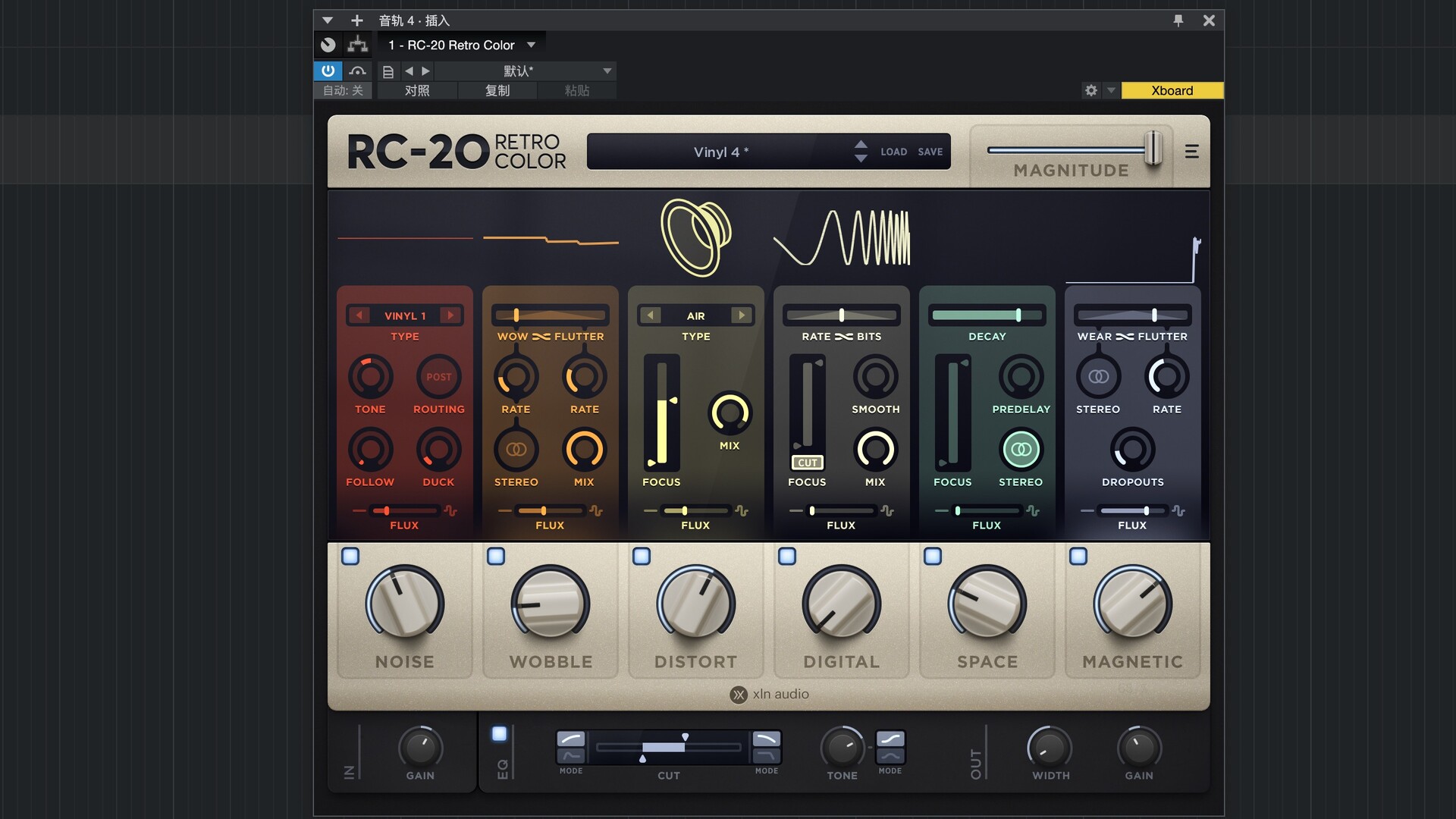The image size is (1456, 819).
Task: Open the hamburger menu beside Magnitude
Action: point(1191,152)
